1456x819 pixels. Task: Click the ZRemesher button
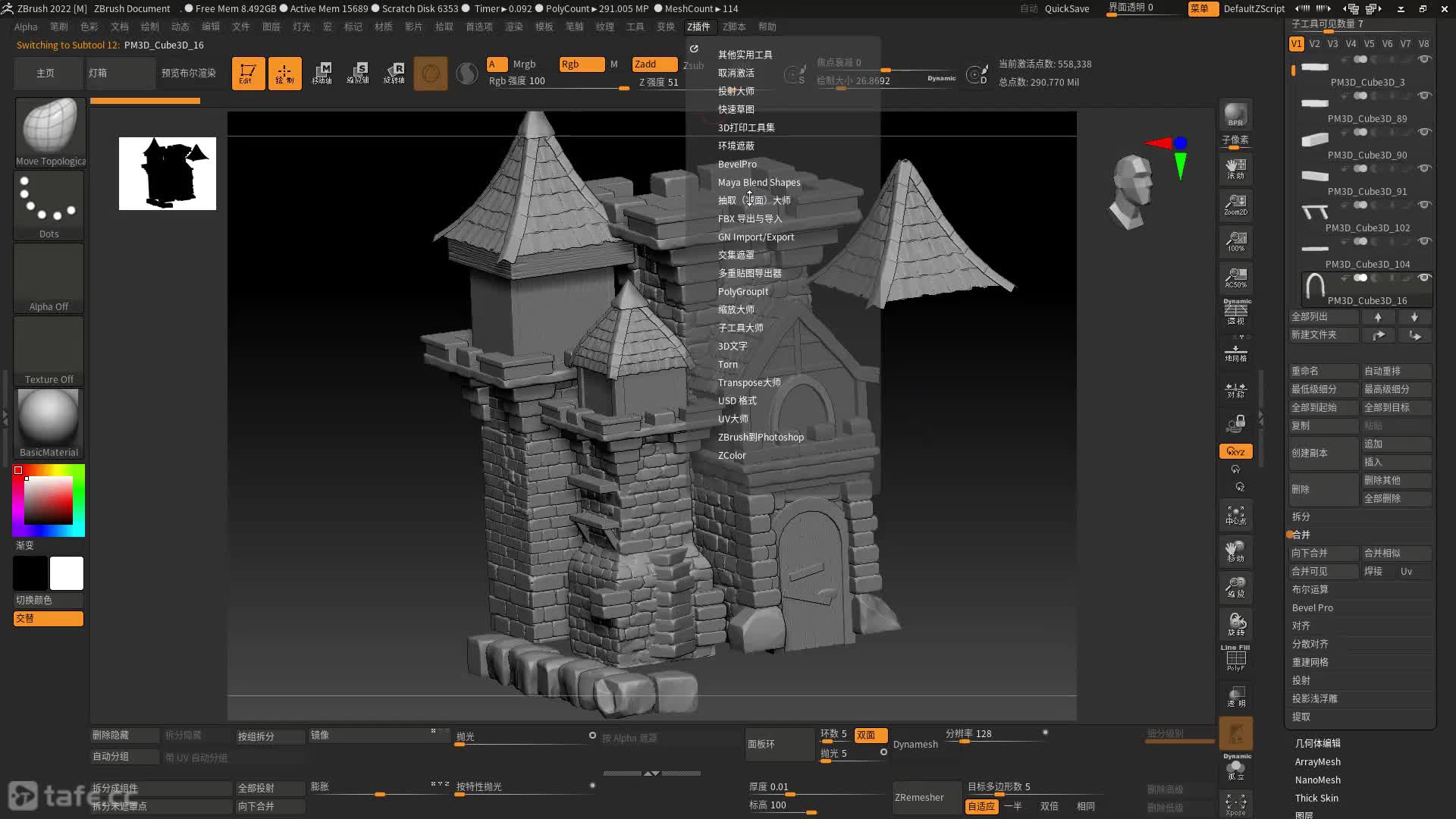click(927, 797)
